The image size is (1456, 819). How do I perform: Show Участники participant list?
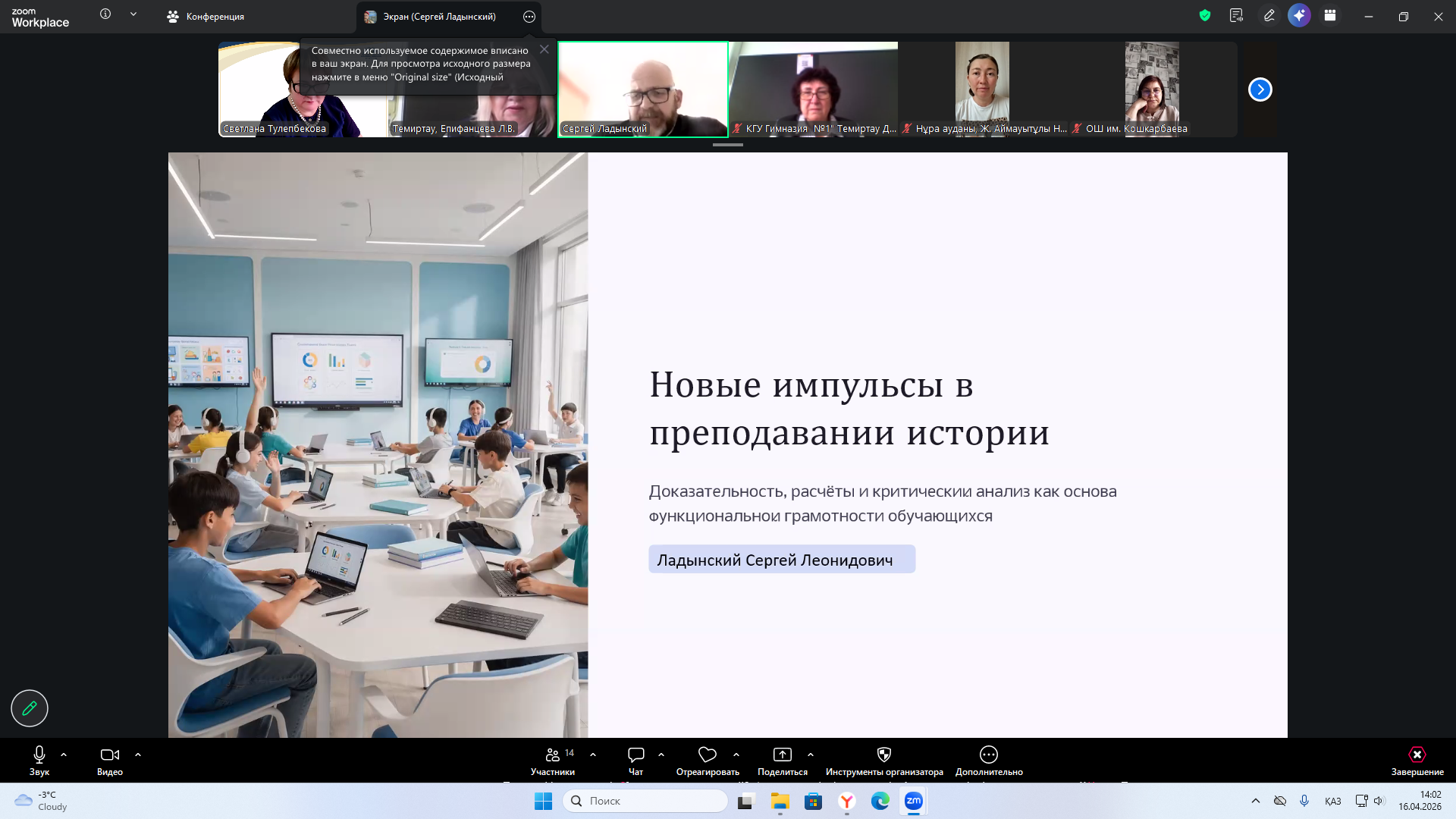[552, 757]
